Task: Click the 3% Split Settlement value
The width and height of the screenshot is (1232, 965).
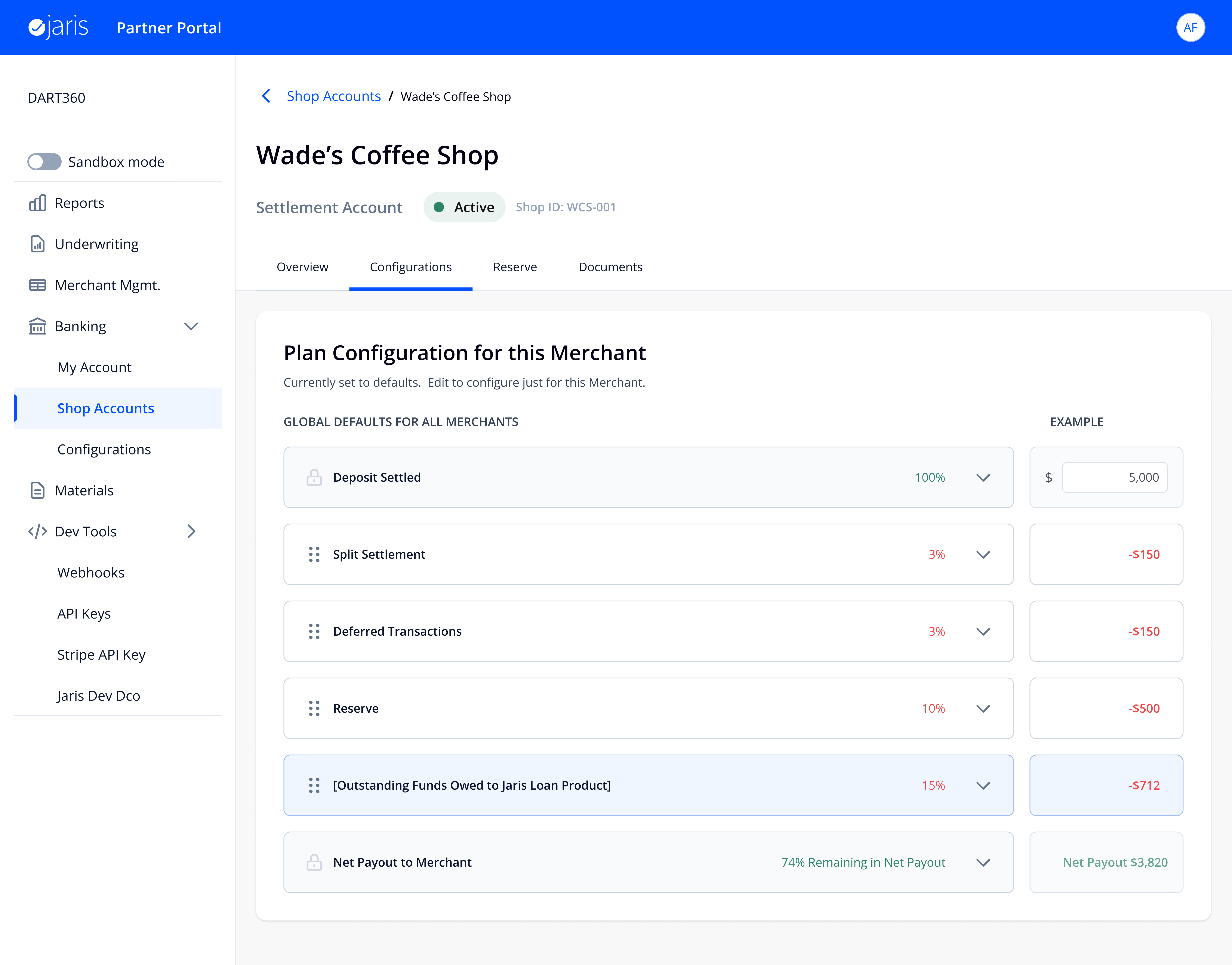Action: pos(937,554)
